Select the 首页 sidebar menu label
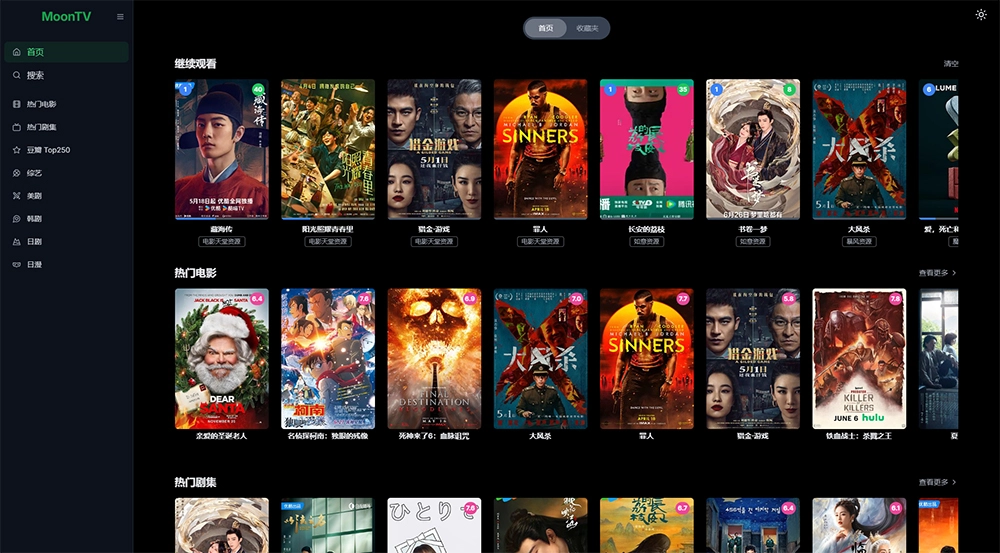The width and height of the screenshot is (1000, 553). coord(35,52)
